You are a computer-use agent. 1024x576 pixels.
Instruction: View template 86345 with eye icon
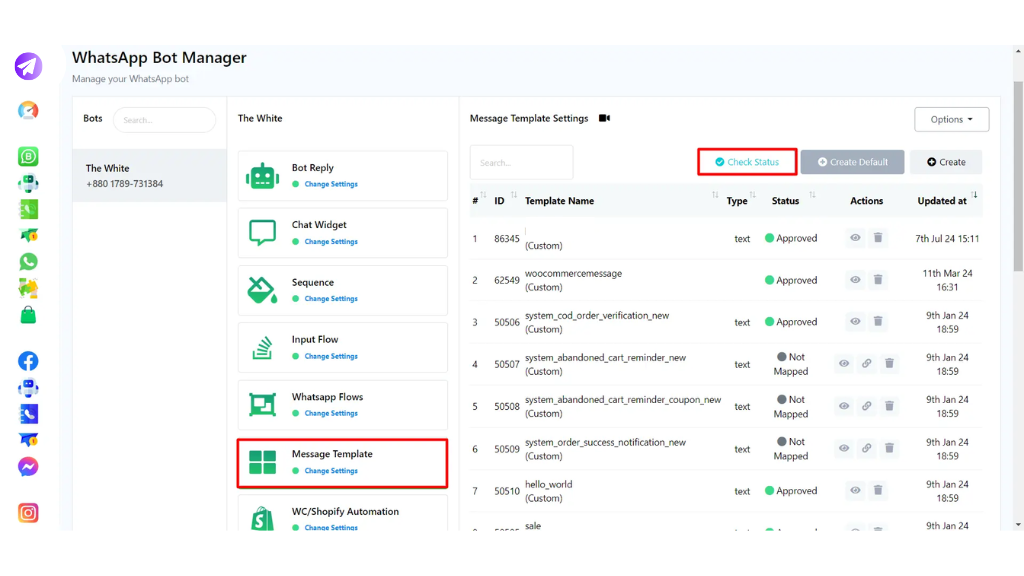(x=855, y=238)
